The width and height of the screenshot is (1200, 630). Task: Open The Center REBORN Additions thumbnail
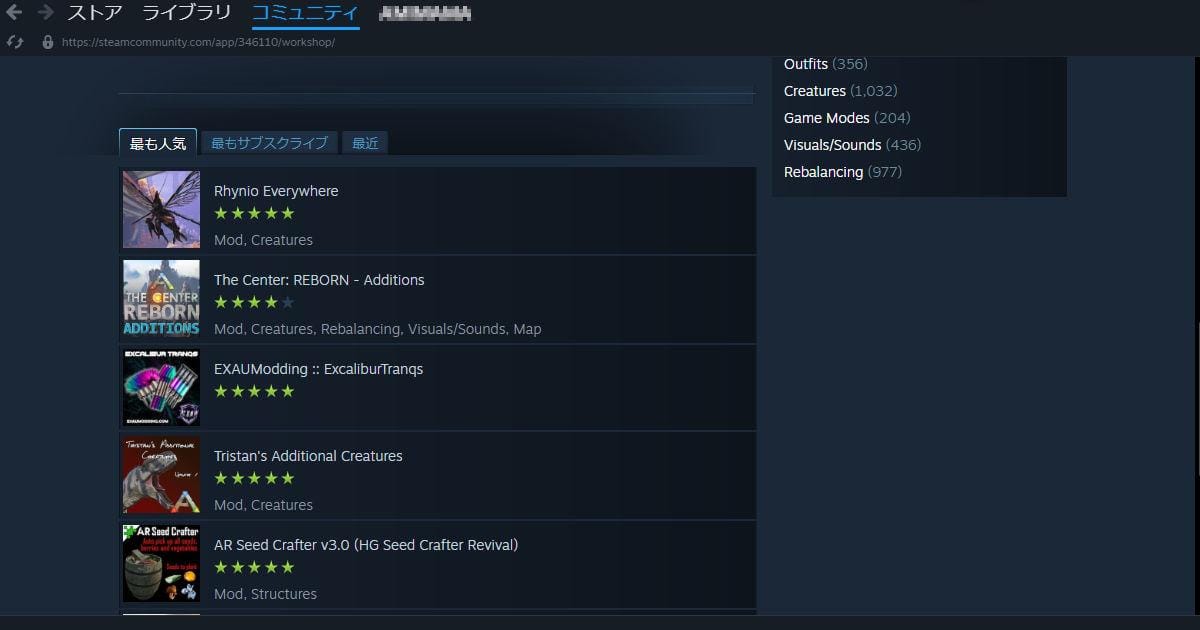[161, 298]
